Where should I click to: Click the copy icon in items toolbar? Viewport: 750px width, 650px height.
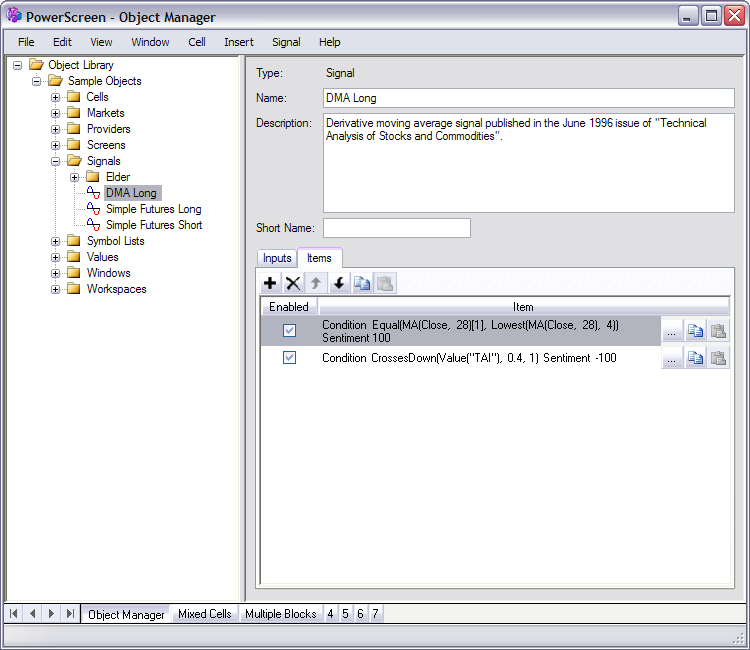click(x=362, y=284)
